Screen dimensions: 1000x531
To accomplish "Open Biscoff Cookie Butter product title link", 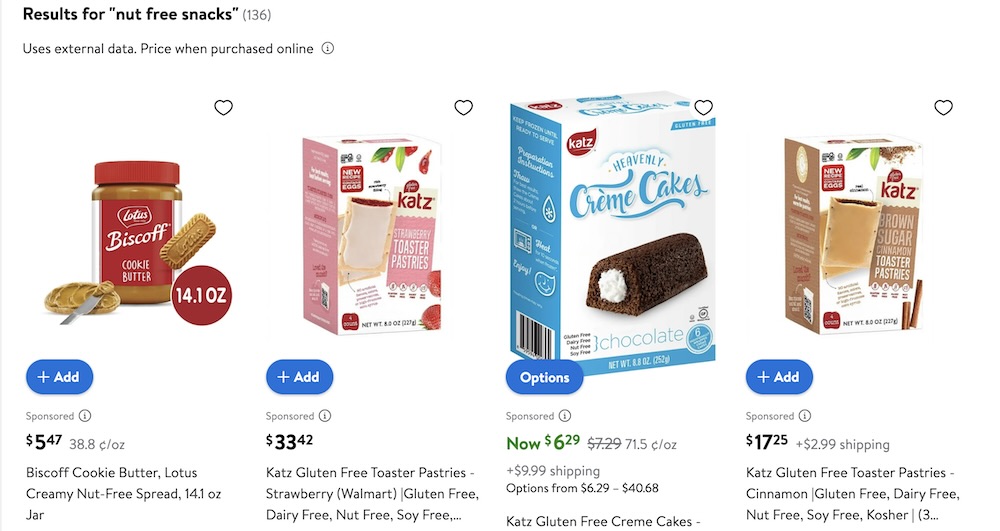I will click(124, 493).
